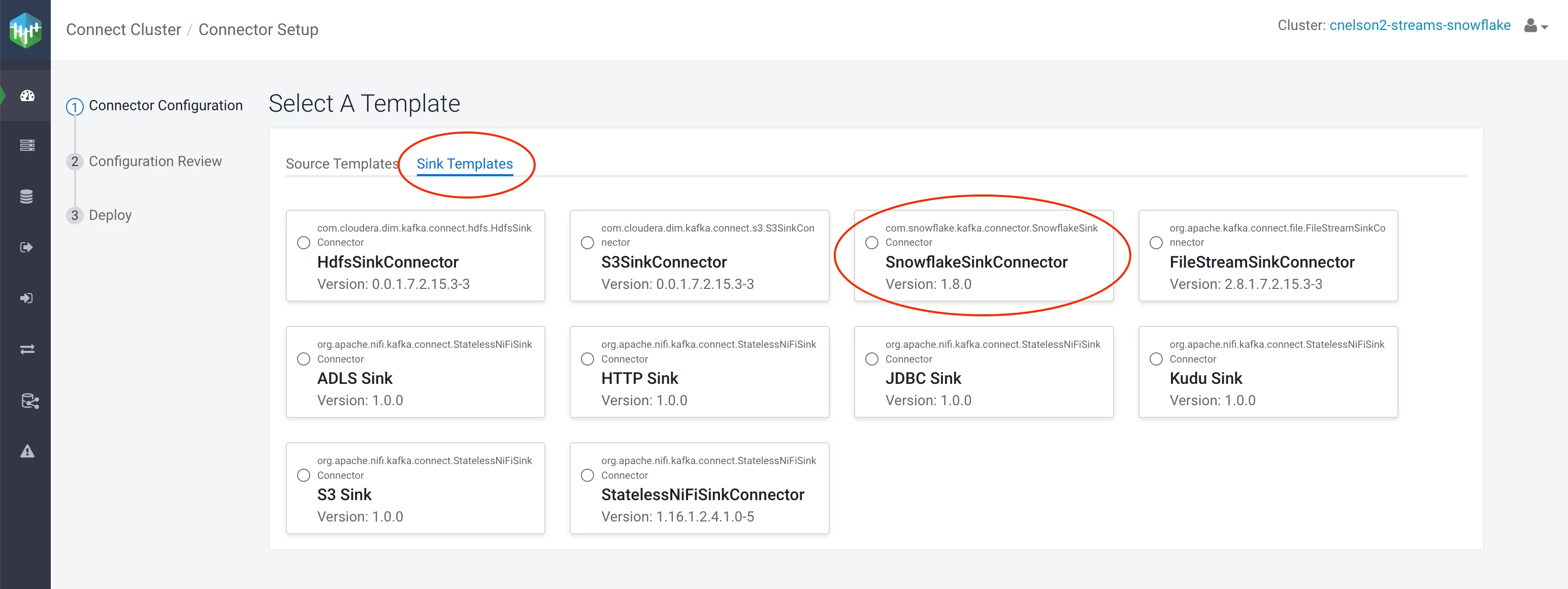Screen dimensions: 1568x589
Task: Switch to Sink Templates tab
Action: pos(465,163)
